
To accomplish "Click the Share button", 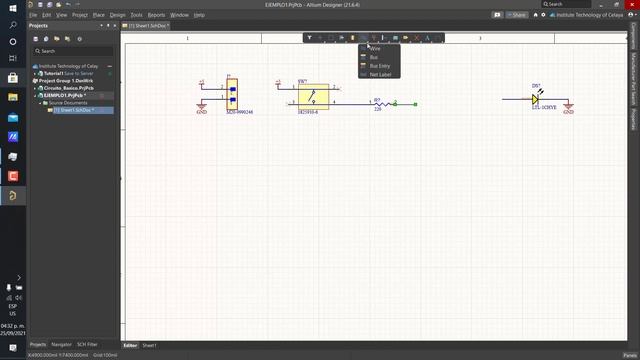I will tap(517, 15).
